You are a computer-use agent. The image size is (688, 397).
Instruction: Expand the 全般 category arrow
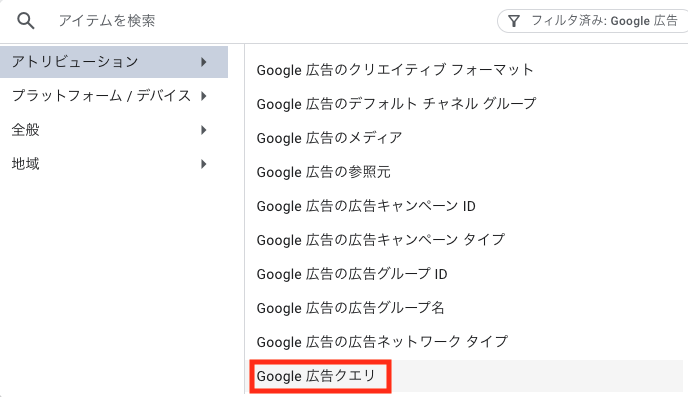click(x=204, y=130)
